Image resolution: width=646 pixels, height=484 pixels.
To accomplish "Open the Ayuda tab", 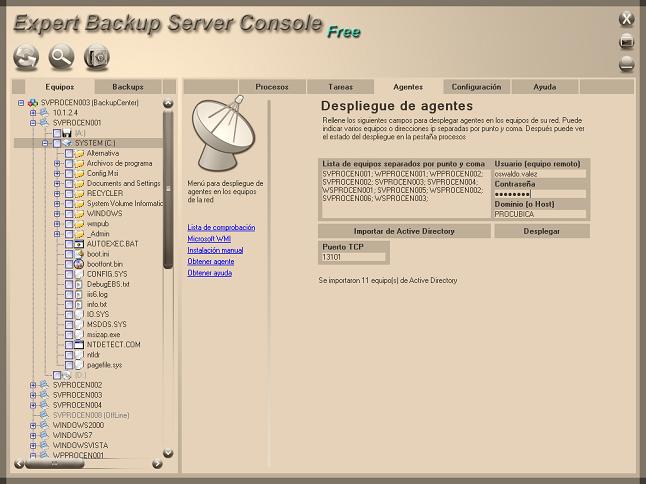I will [545, 87].
